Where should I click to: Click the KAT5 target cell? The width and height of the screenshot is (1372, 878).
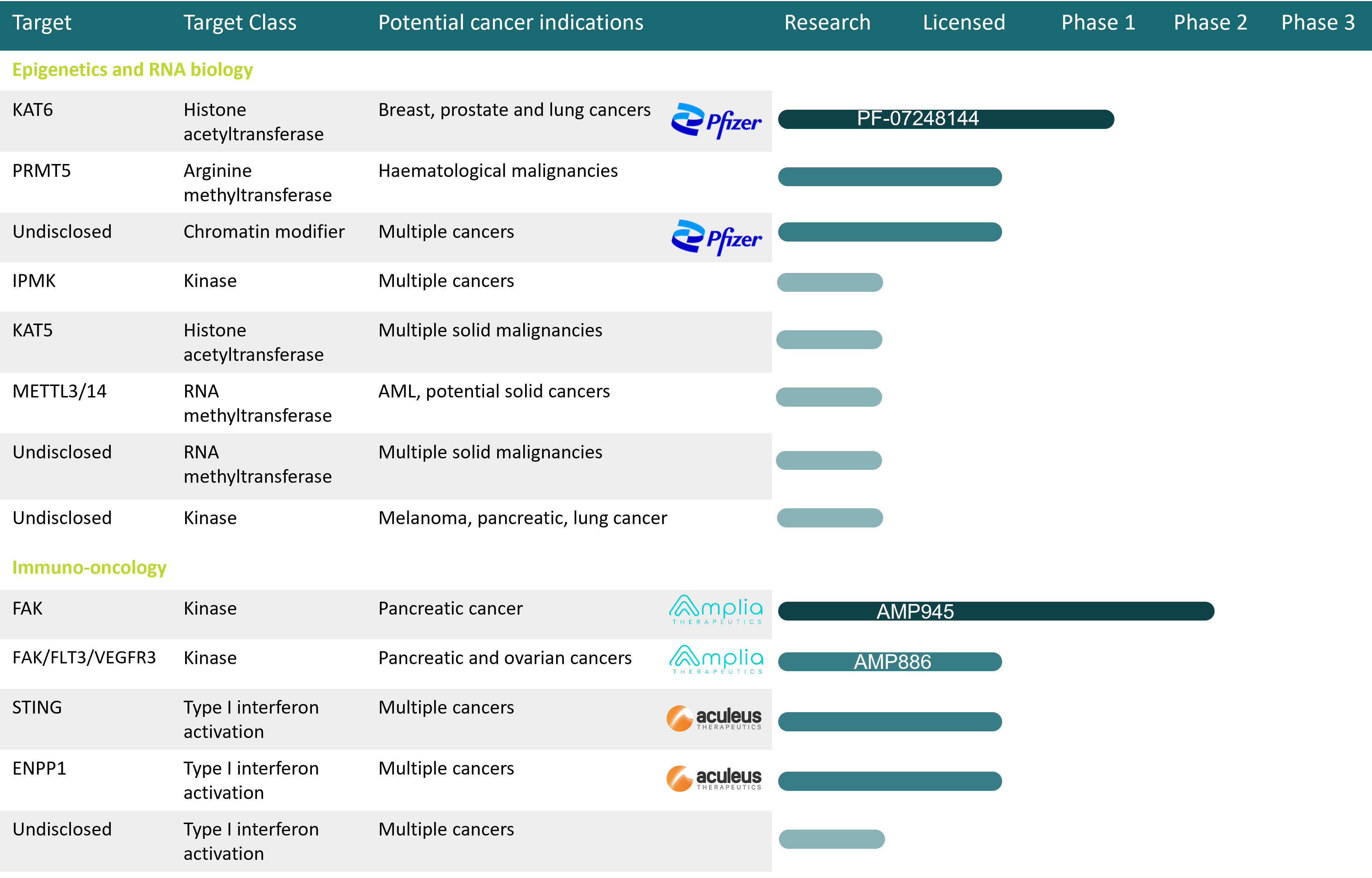(33, 331)
